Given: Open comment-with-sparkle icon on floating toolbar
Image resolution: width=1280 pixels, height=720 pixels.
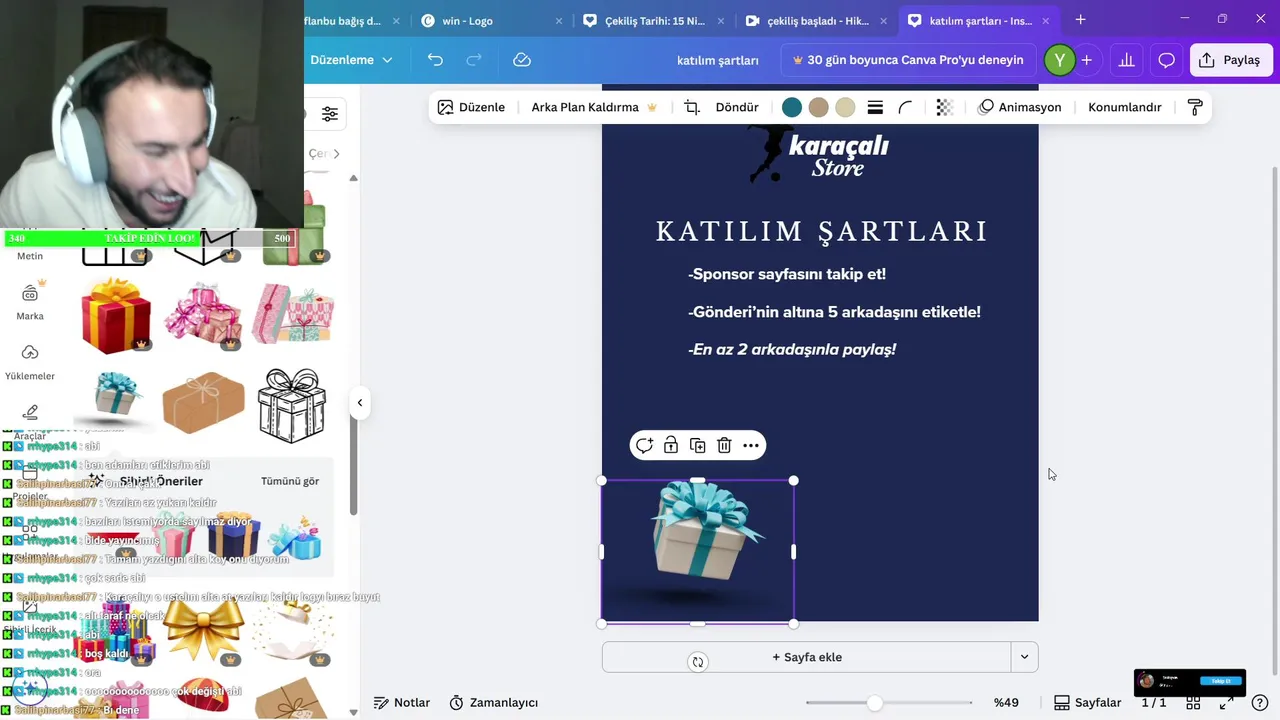Looking at the screenshot, I should coord(644,446).
